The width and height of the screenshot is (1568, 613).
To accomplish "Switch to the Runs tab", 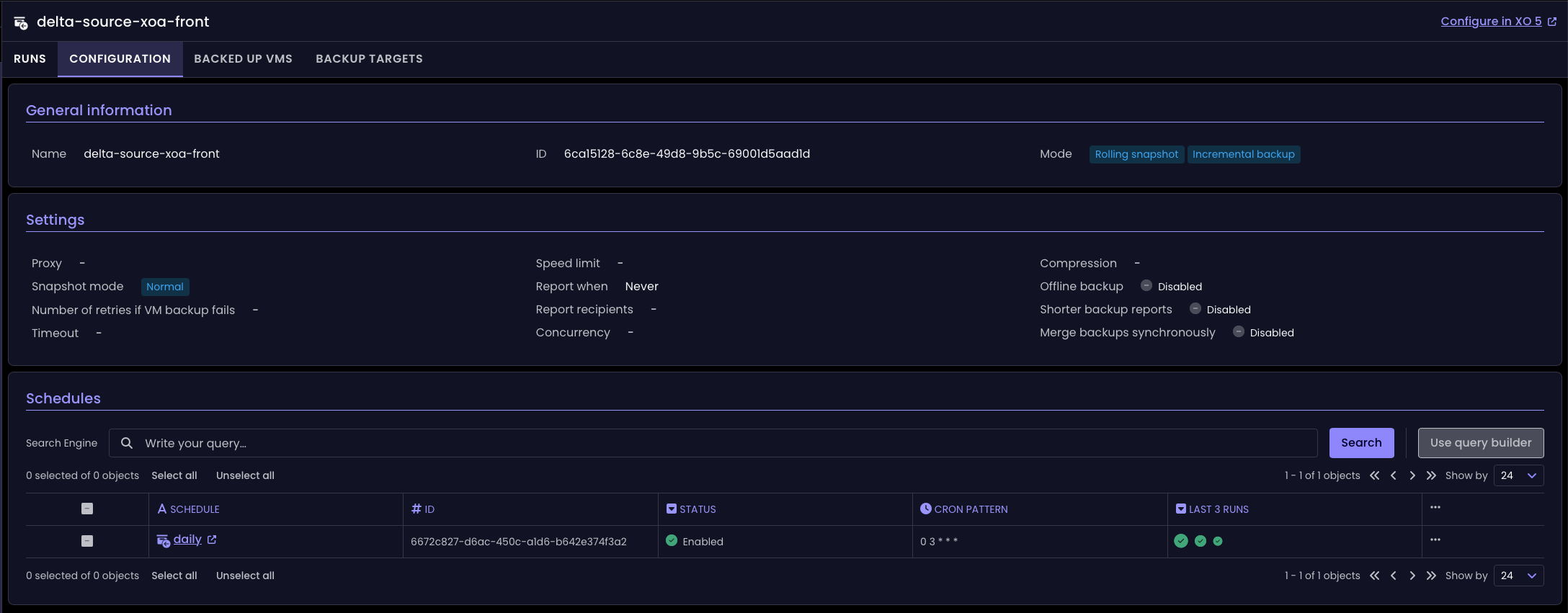I will 30,59.
